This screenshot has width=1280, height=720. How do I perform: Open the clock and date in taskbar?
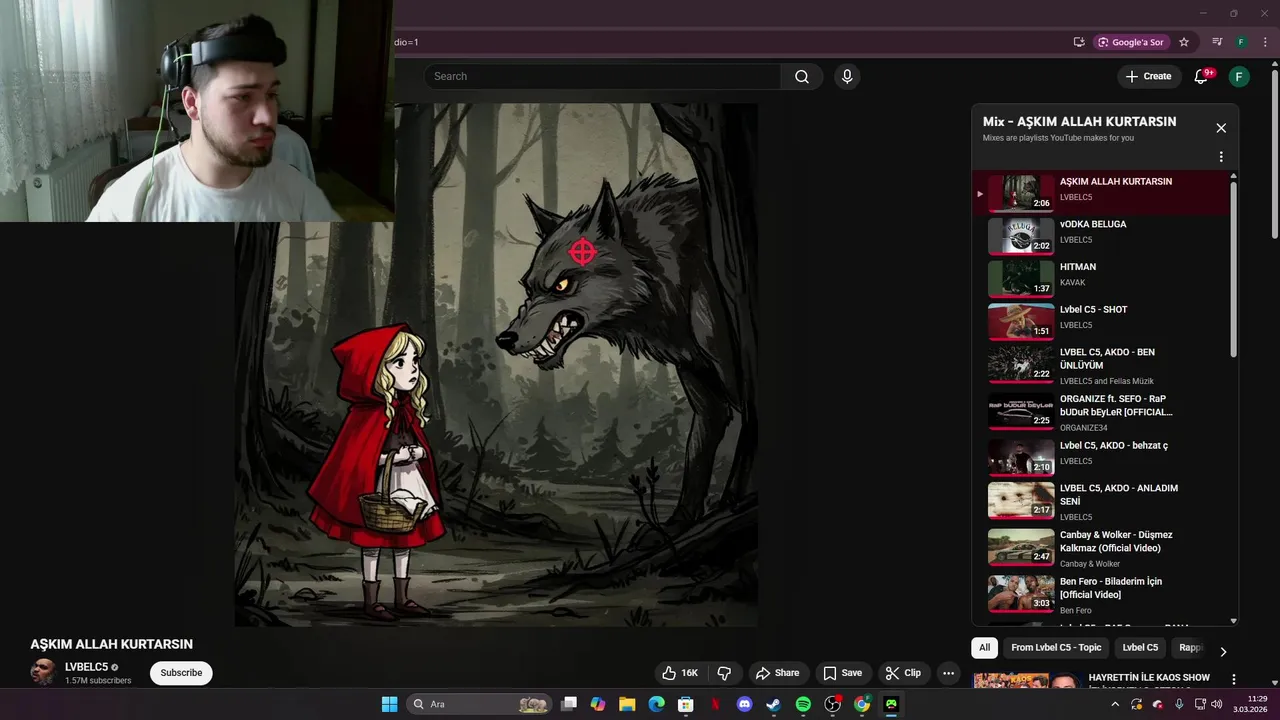click(x=1251, y=704)
